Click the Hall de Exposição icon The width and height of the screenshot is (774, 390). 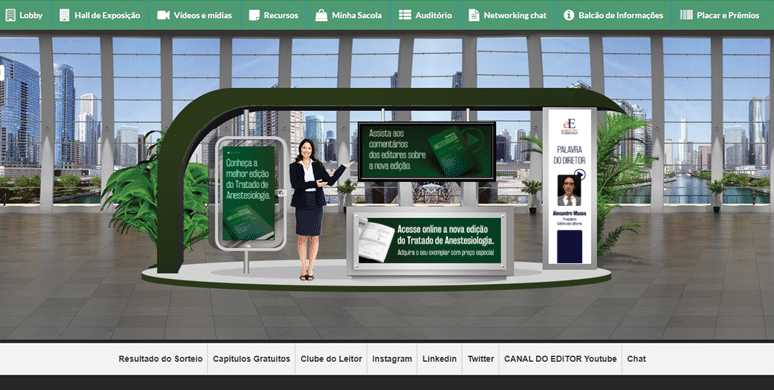click(x=64, y=15)
